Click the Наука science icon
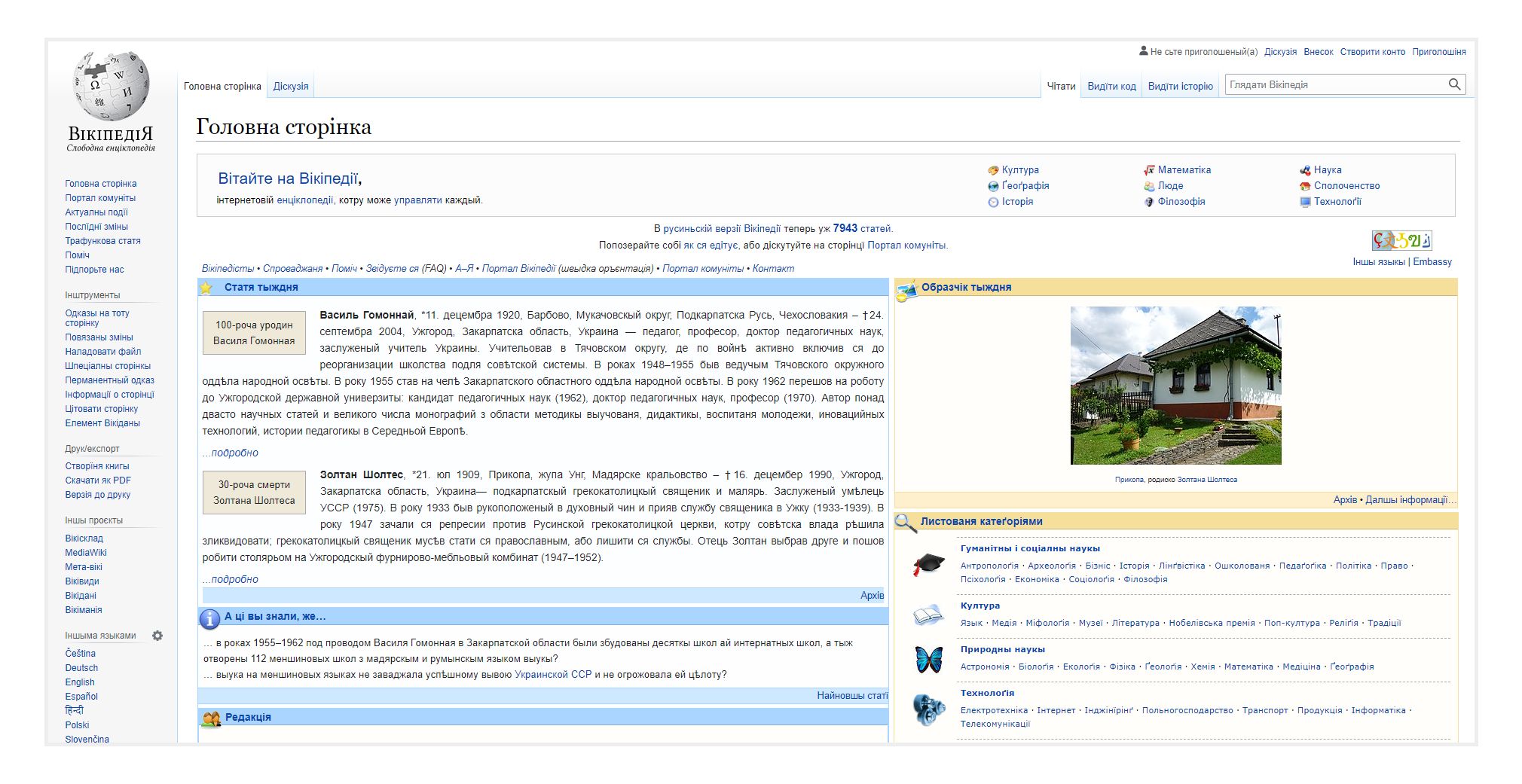The width and height of the screenshot is (1522, 784). click(x=1305, y=170)
